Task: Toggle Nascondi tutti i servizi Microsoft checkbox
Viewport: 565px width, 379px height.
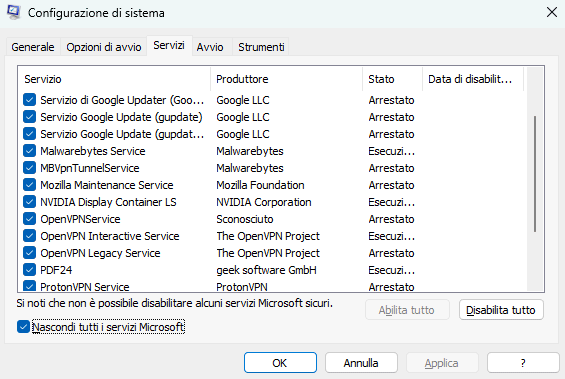Action: click(x=23, y=327)
